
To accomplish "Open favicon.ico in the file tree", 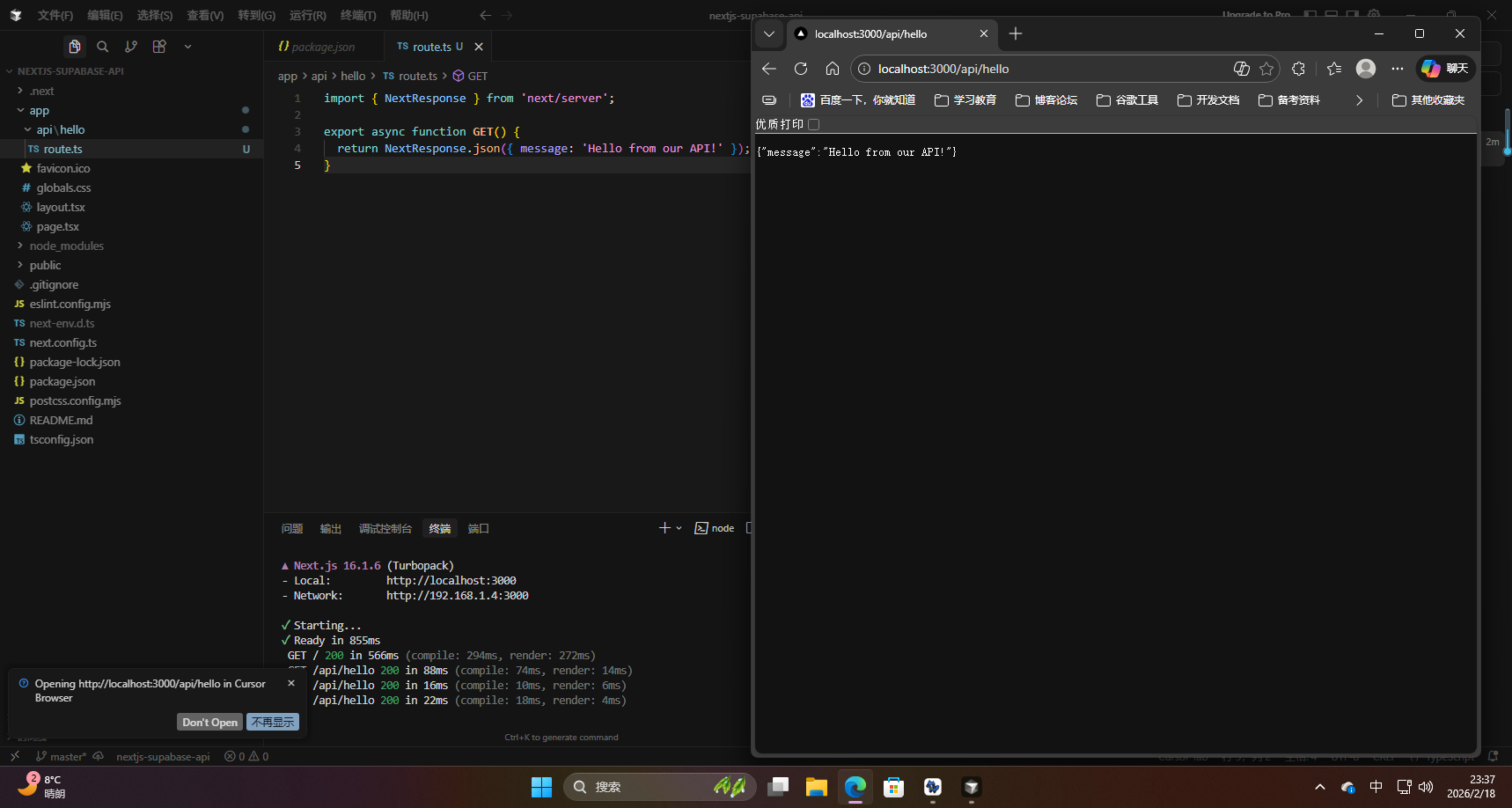I will [62, 168].
